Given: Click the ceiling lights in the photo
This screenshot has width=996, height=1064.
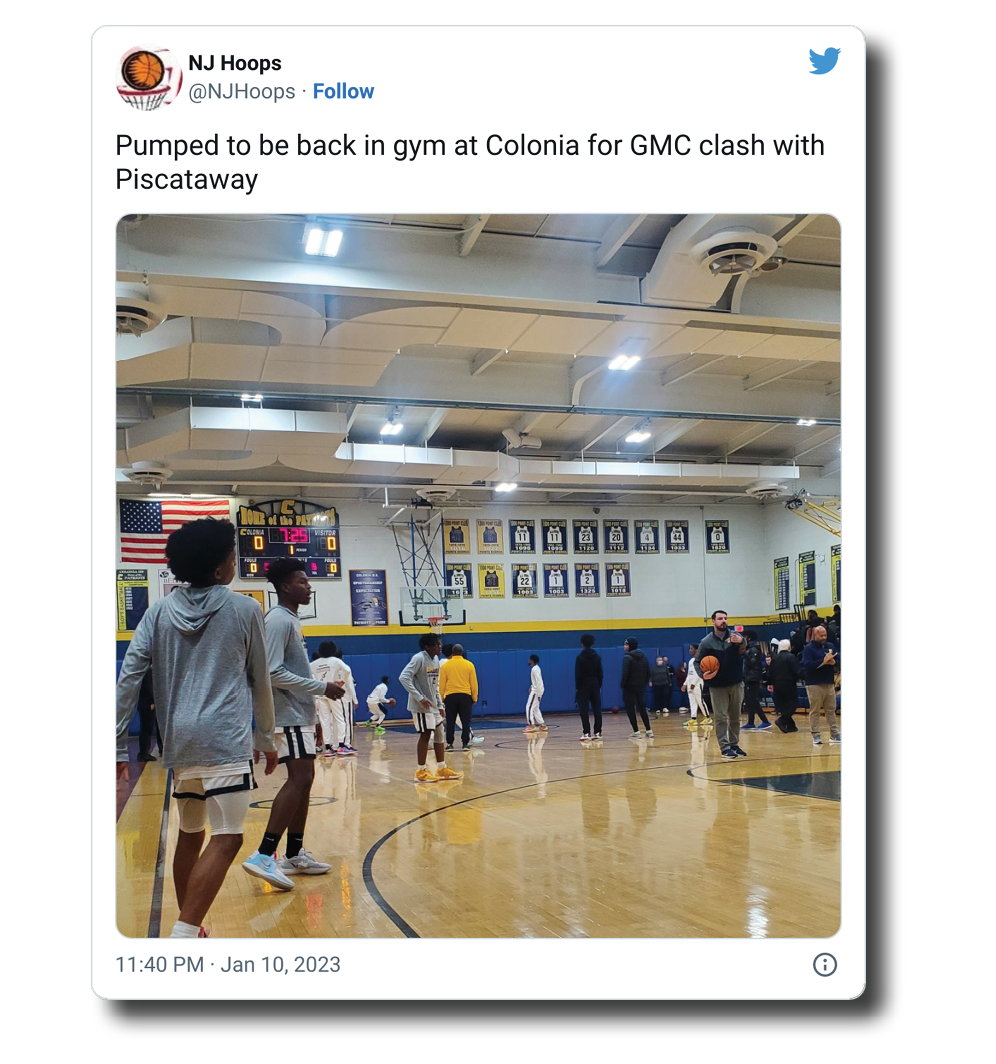Looking at the screenshot, I should click(x=322, y=241).
